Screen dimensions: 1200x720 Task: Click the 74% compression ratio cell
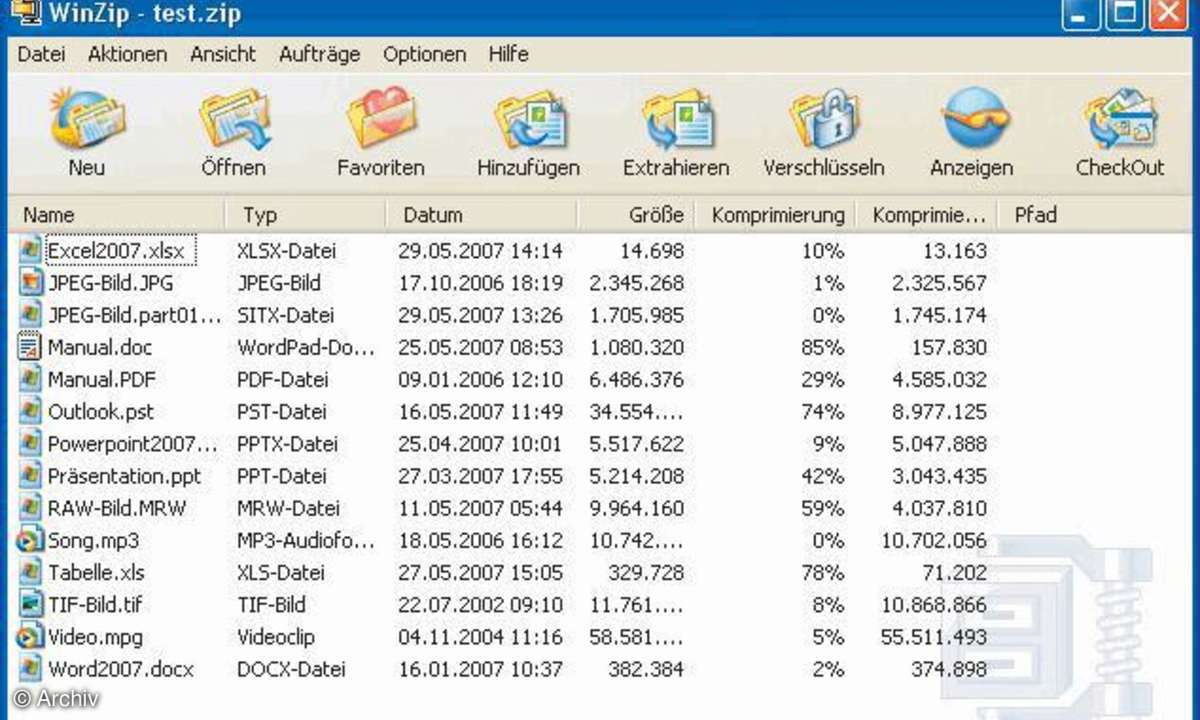click(823, 411)
